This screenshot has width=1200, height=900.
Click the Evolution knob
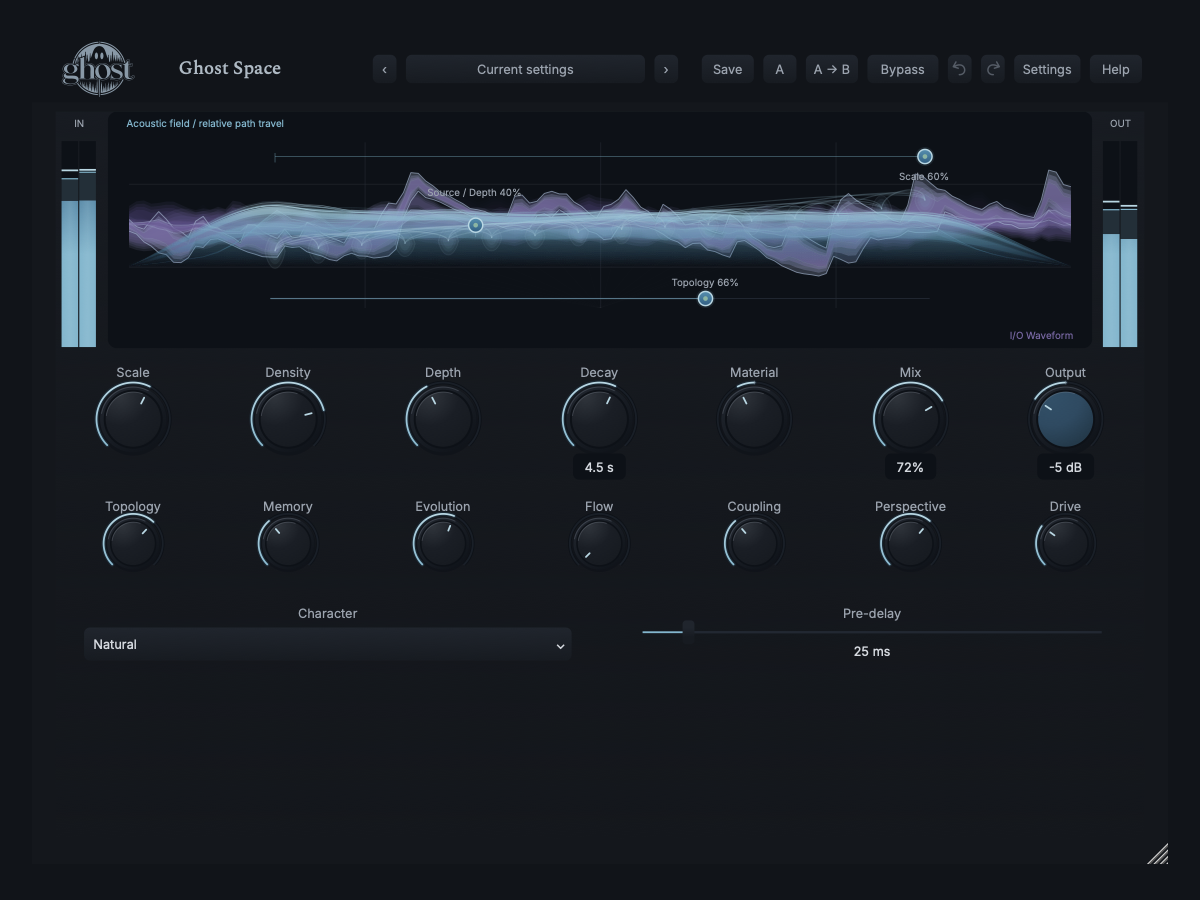click(x=443, y=544)
